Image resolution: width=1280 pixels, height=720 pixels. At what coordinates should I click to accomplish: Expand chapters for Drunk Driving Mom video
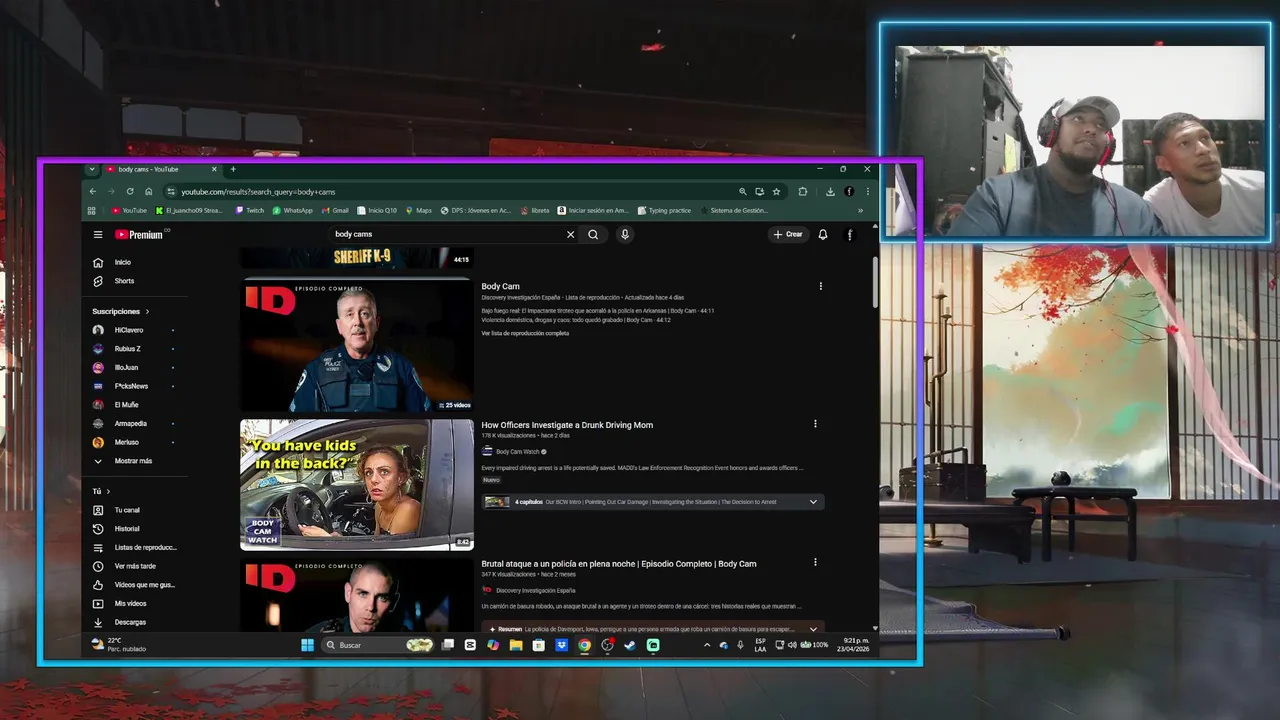[x=813, y=502]
